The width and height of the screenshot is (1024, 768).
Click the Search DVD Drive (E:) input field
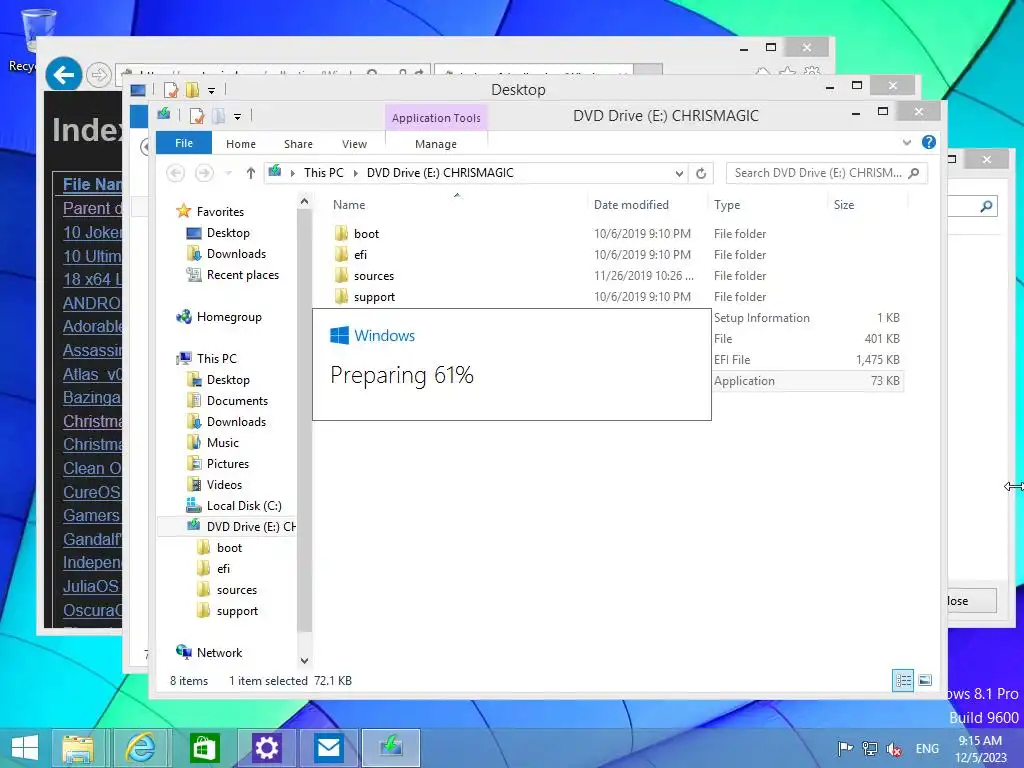coord(818,173)
